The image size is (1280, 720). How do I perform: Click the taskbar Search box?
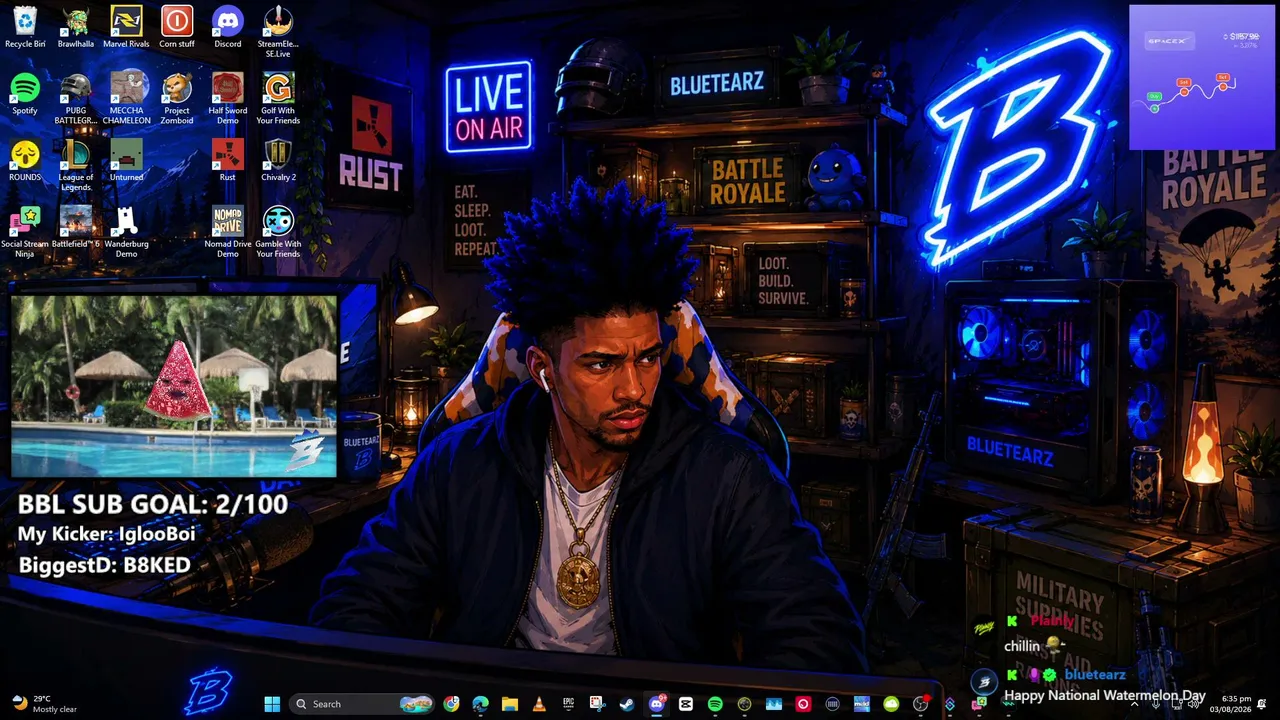(x=363, y=704)
